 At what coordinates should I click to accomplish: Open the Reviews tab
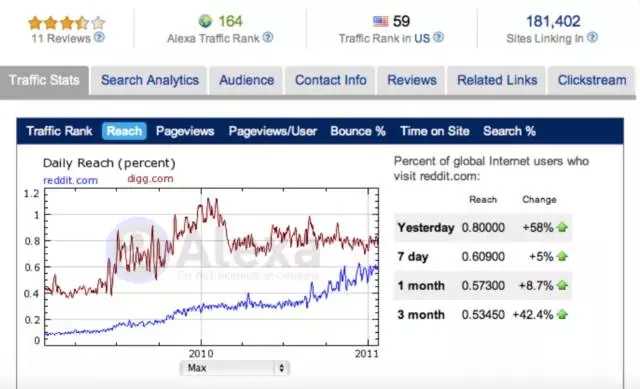(x=411, y=80)
